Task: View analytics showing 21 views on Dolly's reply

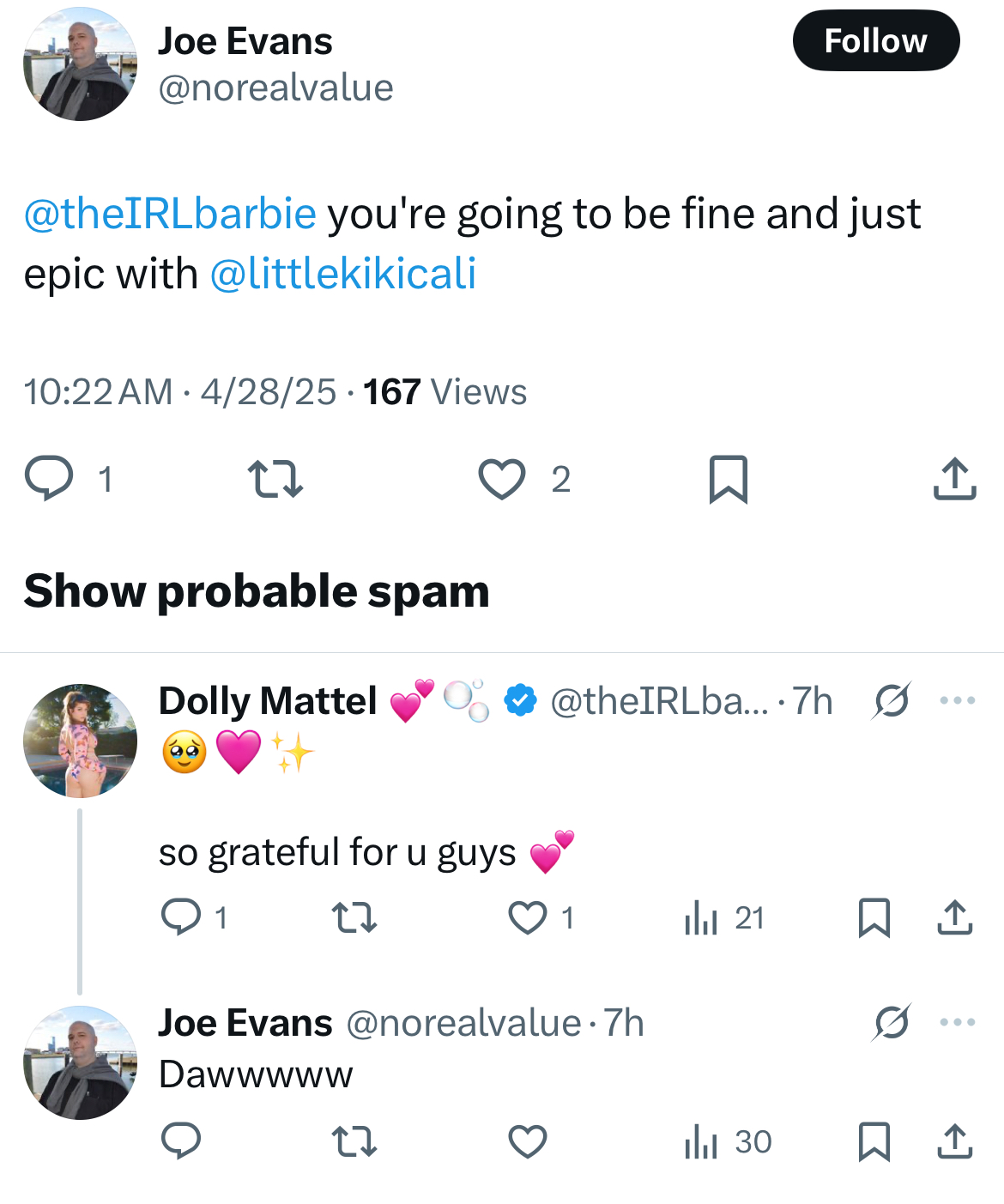Action: [724, 917]
